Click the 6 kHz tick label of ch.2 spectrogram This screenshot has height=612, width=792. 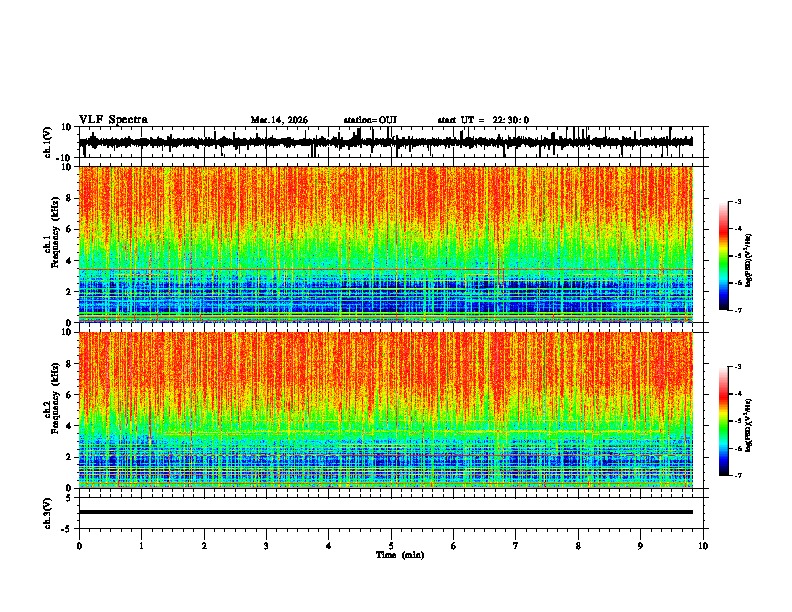(x=70, y=395)
